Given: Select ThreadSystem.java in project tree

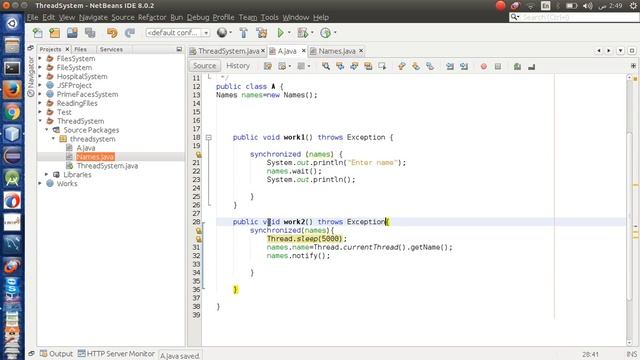Looking at the screenshot, I should click(107, 166).
